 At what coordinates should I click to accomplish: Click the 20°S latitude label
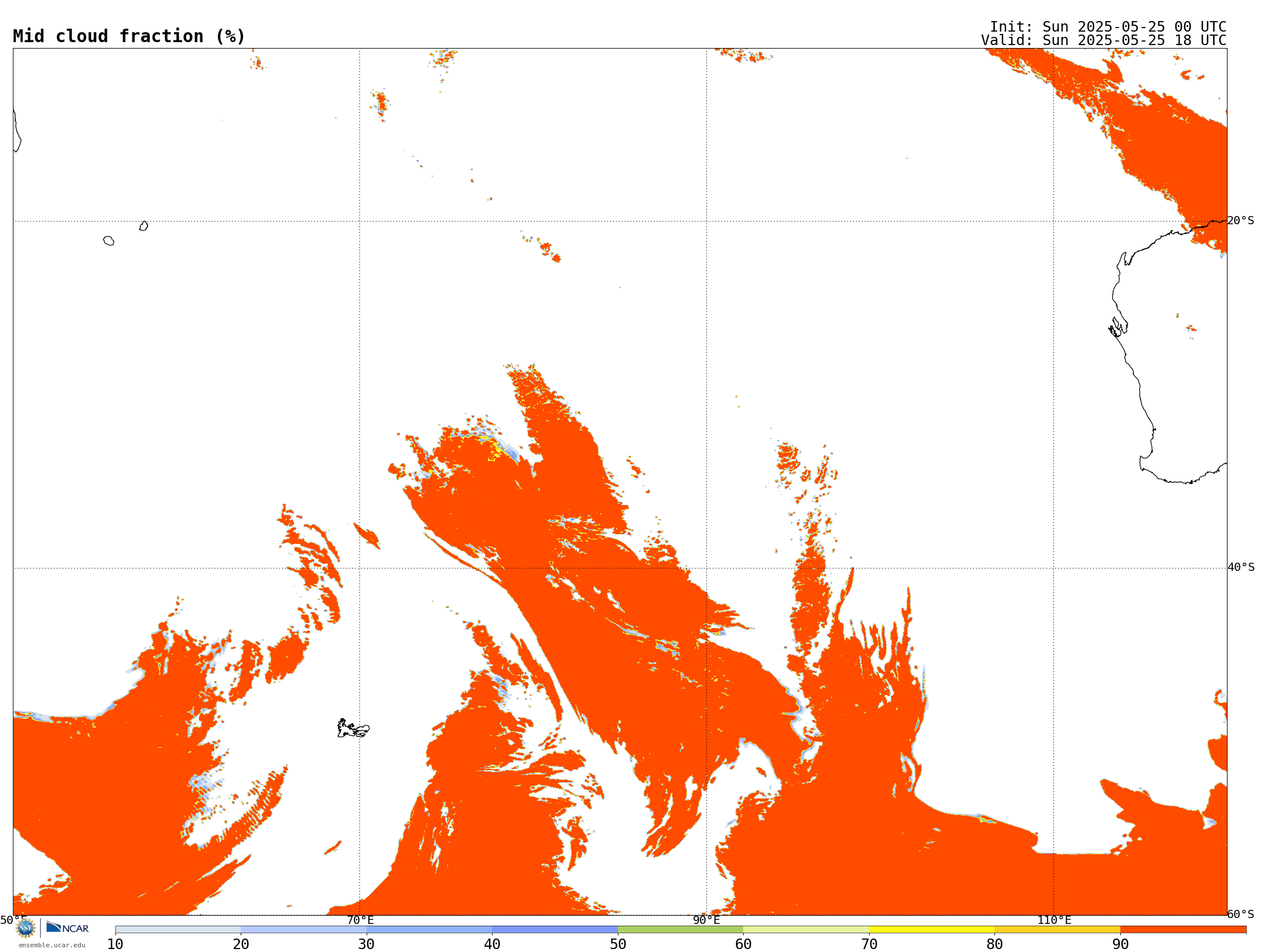[x=1240, y=221]
